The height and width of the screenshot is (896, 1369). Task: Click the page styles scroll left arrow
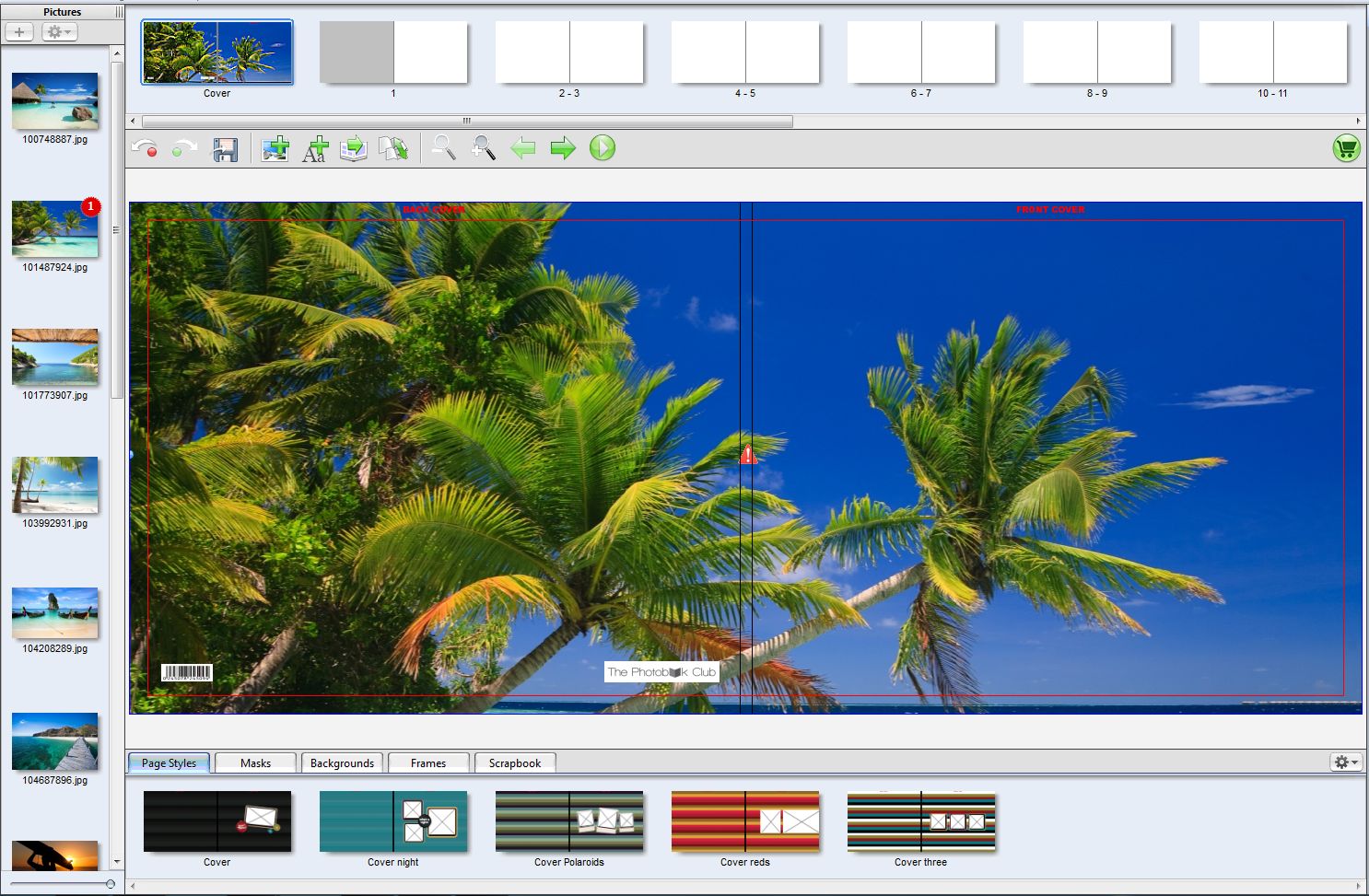133,886
